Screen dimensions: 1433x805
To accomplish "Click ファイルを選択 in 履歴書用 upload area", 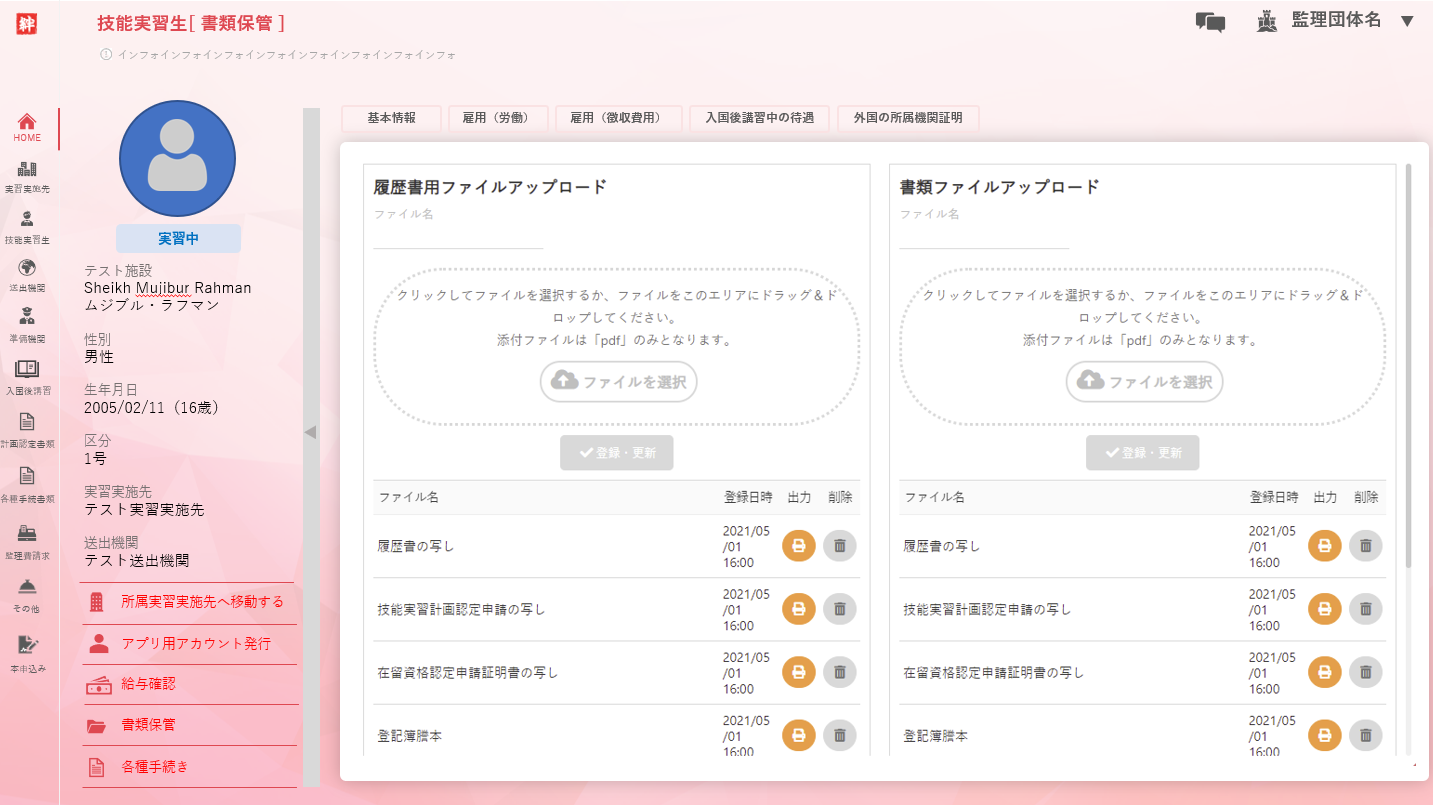I will [618, 382].
